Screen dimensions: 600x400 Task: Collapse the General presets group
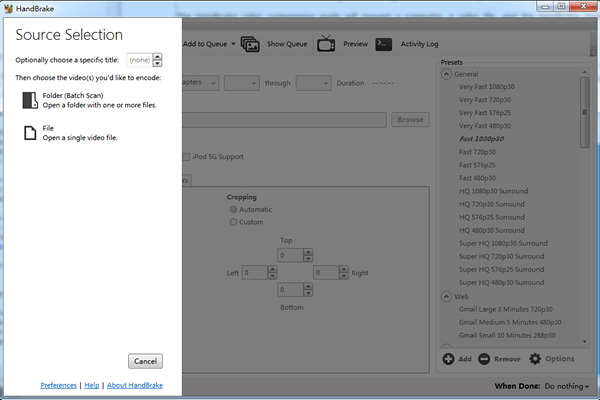[446, 74]
